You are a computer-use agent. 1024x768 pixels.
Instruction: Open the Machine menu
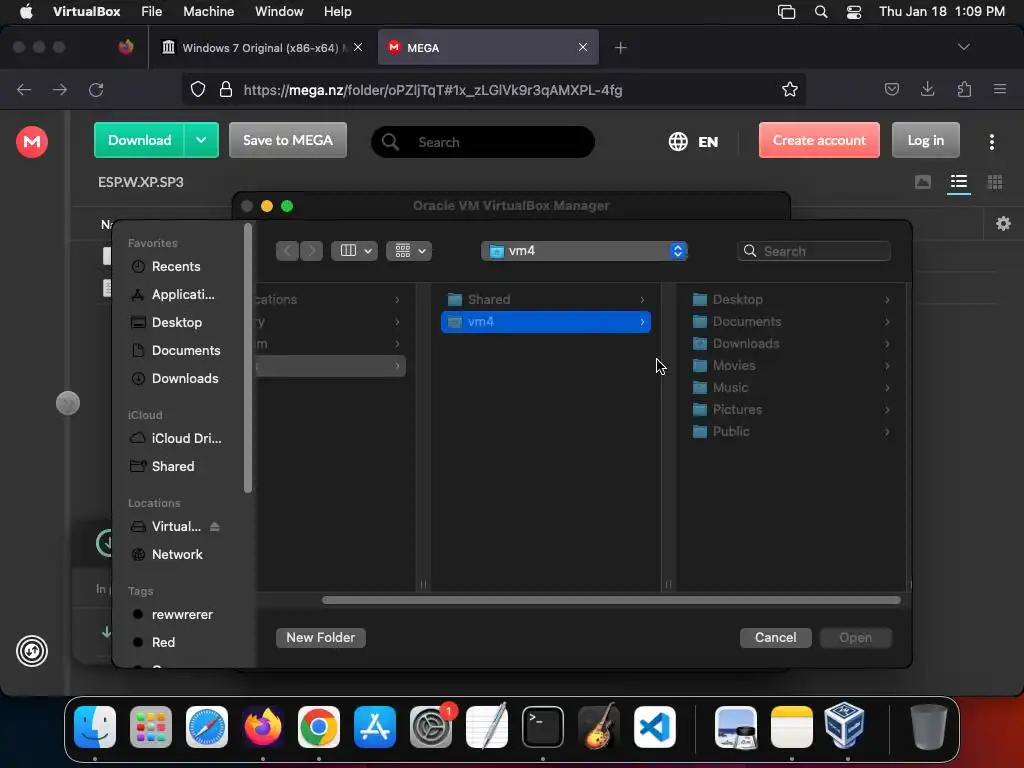point(208,12)
